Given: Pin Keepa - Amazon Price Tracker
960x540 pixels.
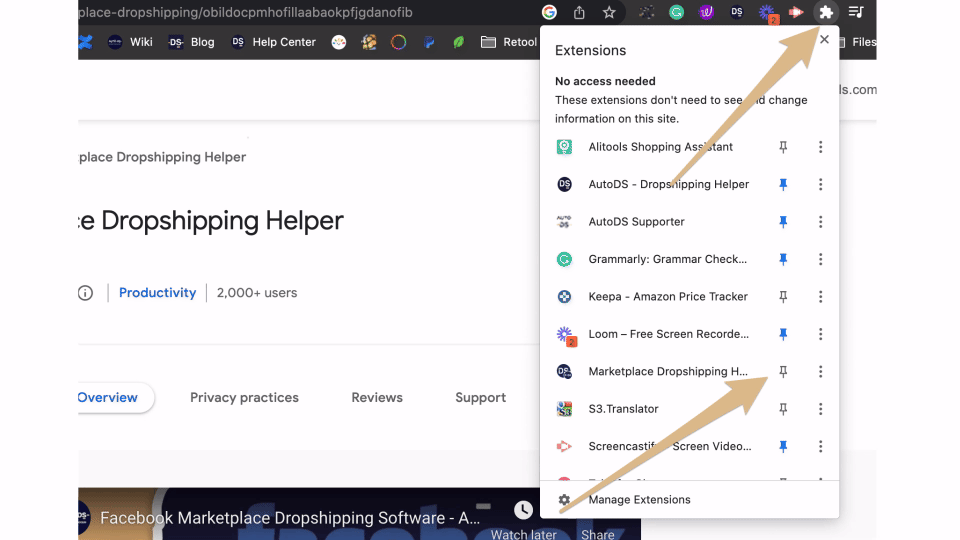Looking at the screenshot, I should 783,296.
